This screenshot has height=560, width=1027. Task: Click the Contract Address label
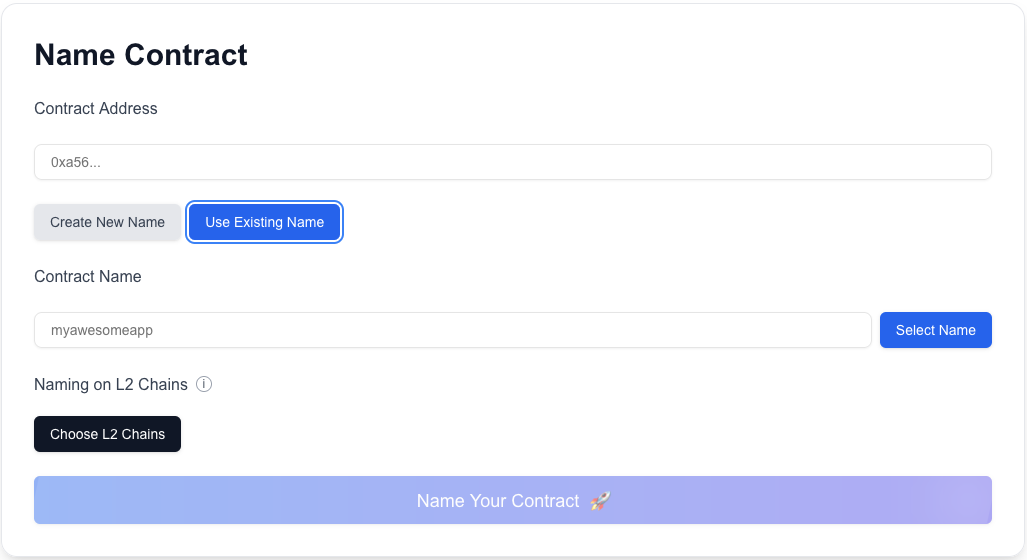pos(96,108)
